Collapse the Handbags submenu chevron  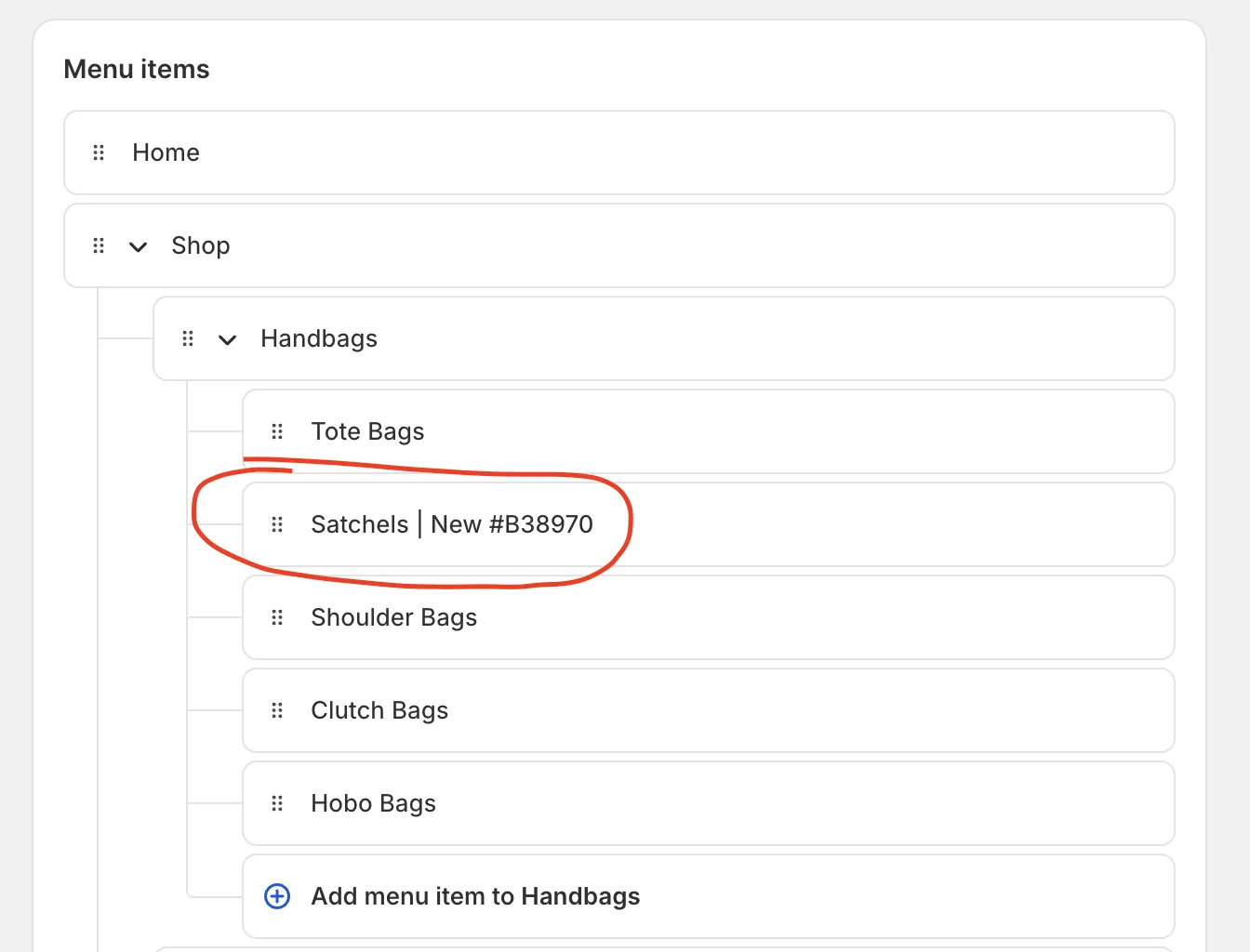228,339
